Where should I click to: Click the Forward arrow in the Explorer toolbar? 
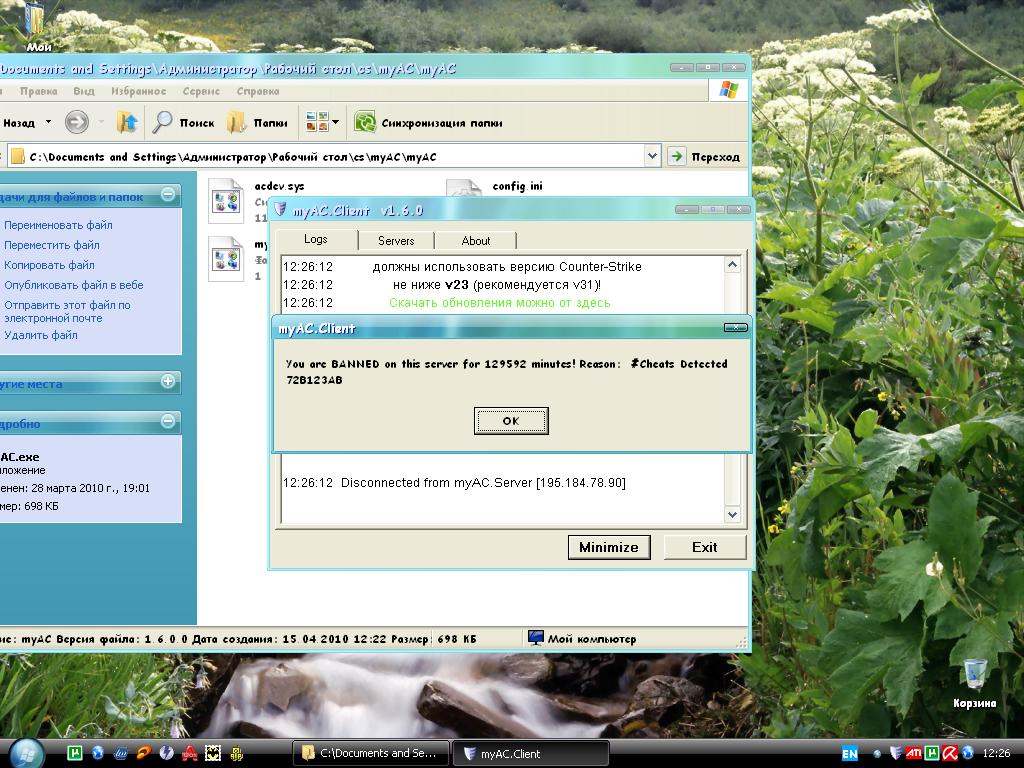(x=76, y=122)
